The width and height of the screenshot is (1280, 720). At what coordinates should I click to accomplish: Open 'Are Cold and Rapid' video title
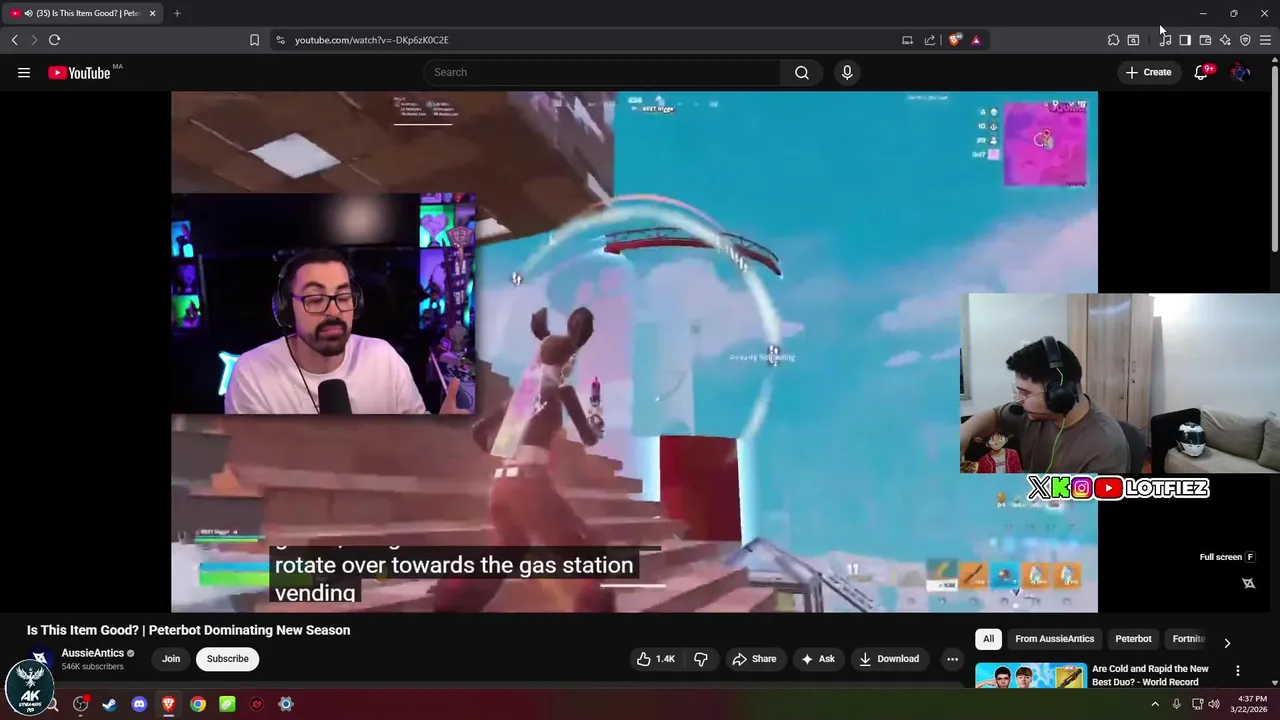(1150, 675)
